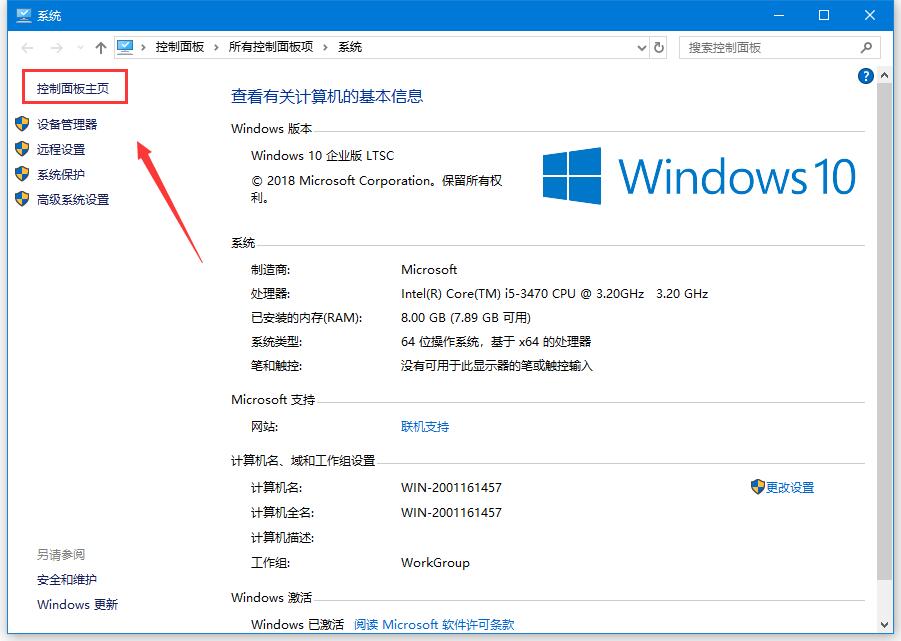The width and height of the screenshot is (901, 641).
Task: Open the search magnifier dropdown control
Action: tap(864, 47)
